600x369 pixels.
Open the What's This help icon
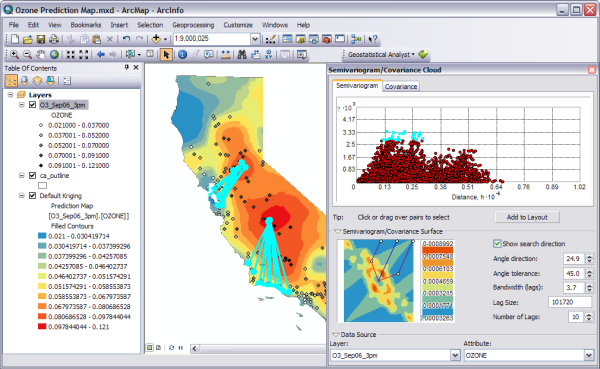click(373, 39)
